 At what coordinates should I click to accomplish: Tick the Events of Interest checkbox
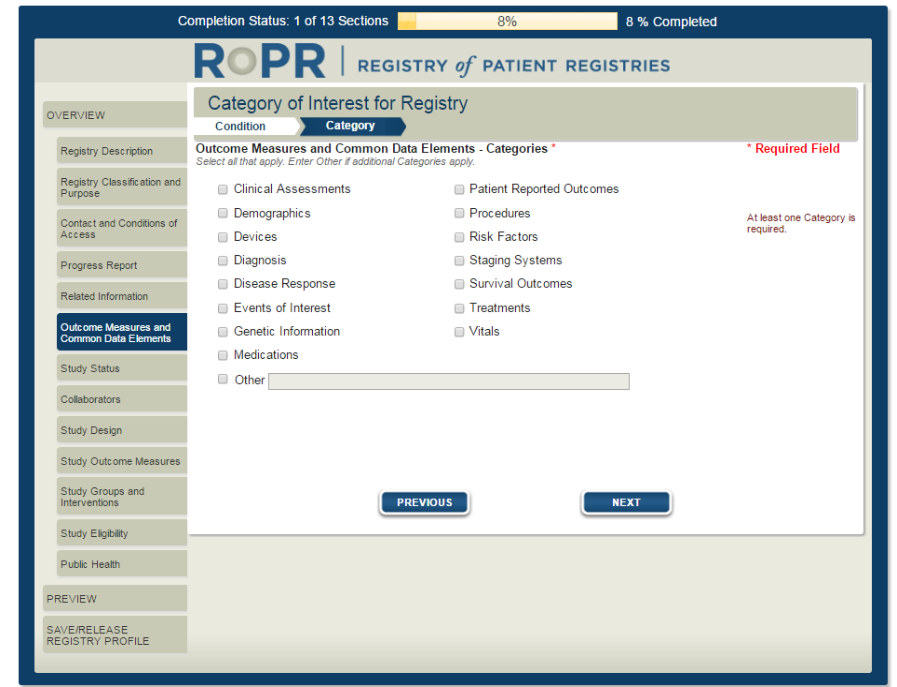(x=223, y=308)
